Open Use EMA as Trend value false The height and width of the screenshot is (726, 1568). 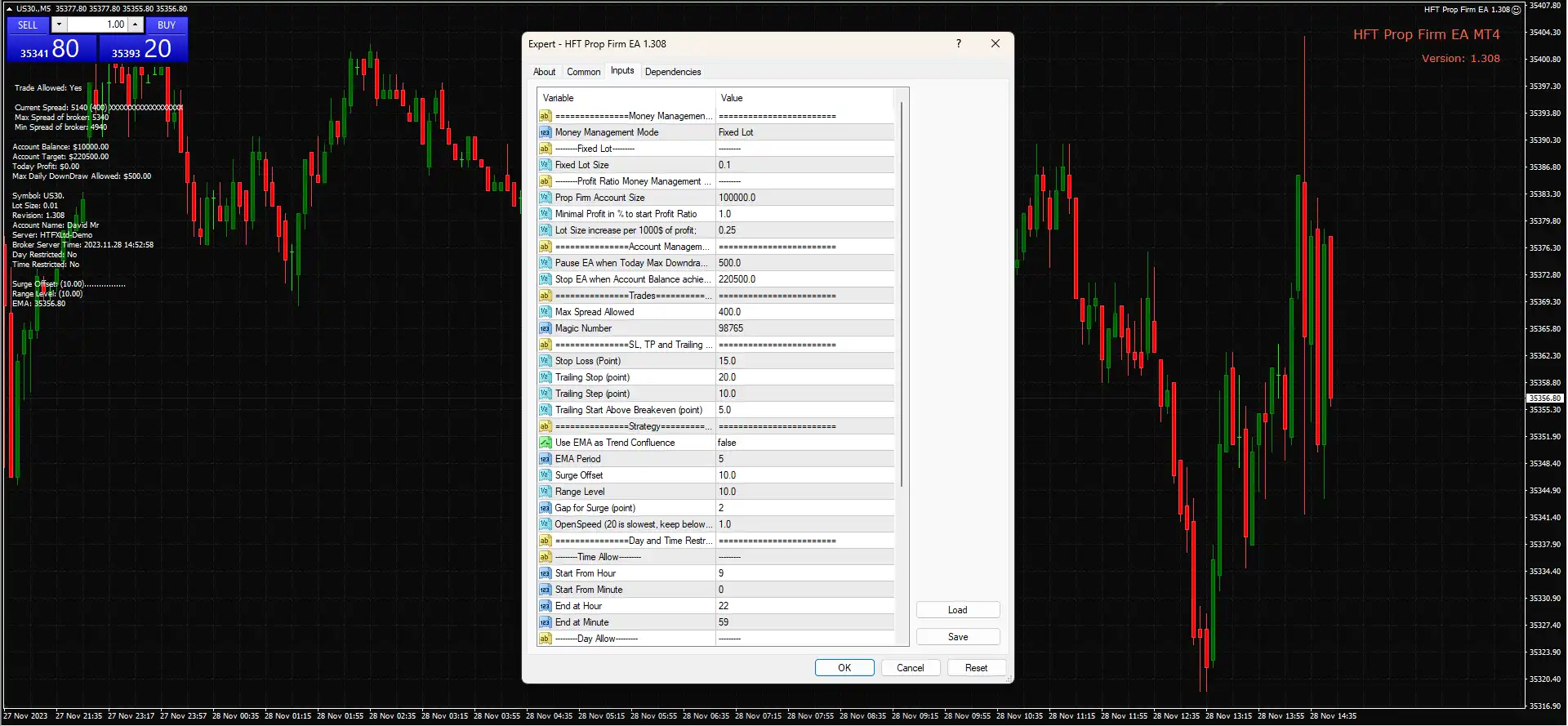pos(805,443)
